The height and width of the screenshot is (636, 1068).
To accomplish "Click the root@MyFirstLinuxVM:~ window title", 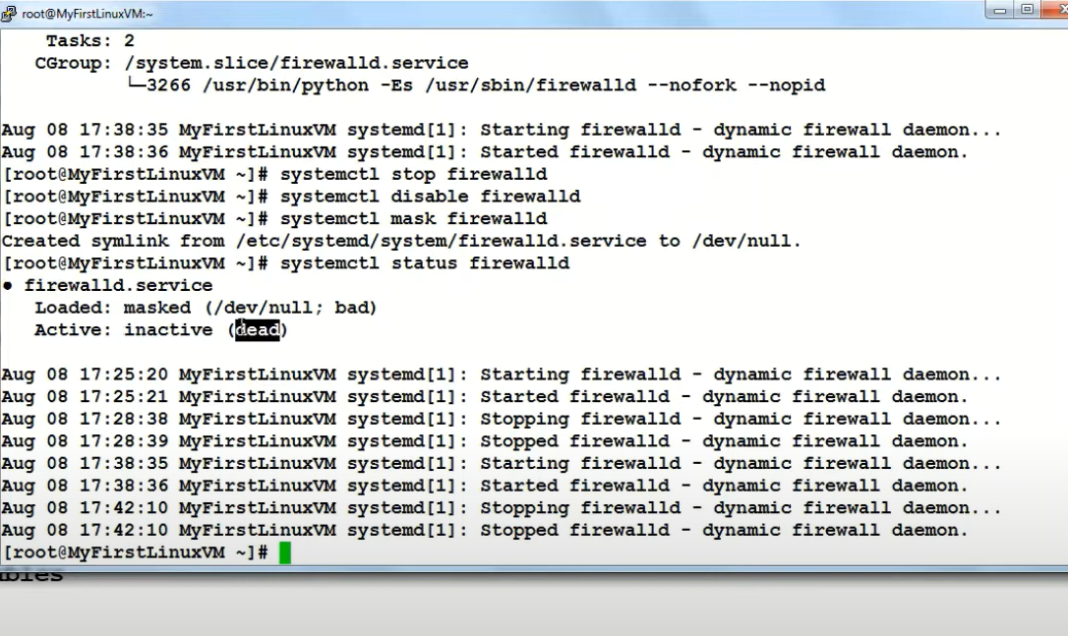I will (x=87, y=14).
